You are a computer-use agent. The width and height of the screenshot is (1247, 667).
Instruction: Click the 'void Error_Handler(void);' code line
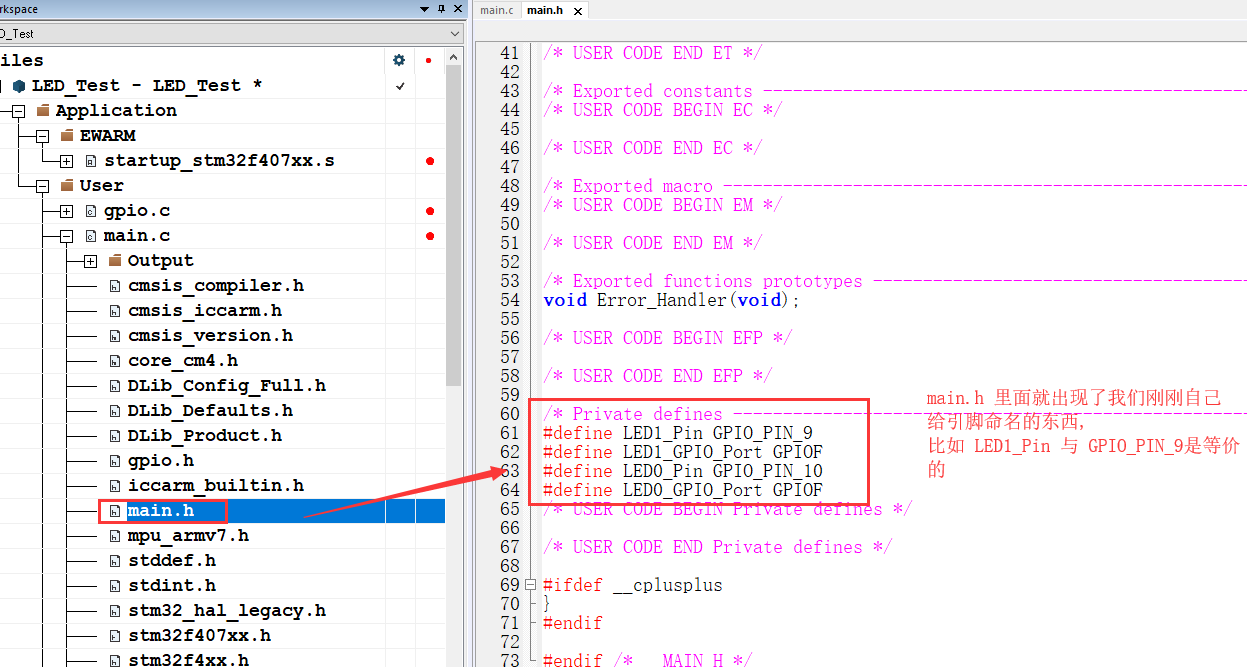[x=672, y=300]
